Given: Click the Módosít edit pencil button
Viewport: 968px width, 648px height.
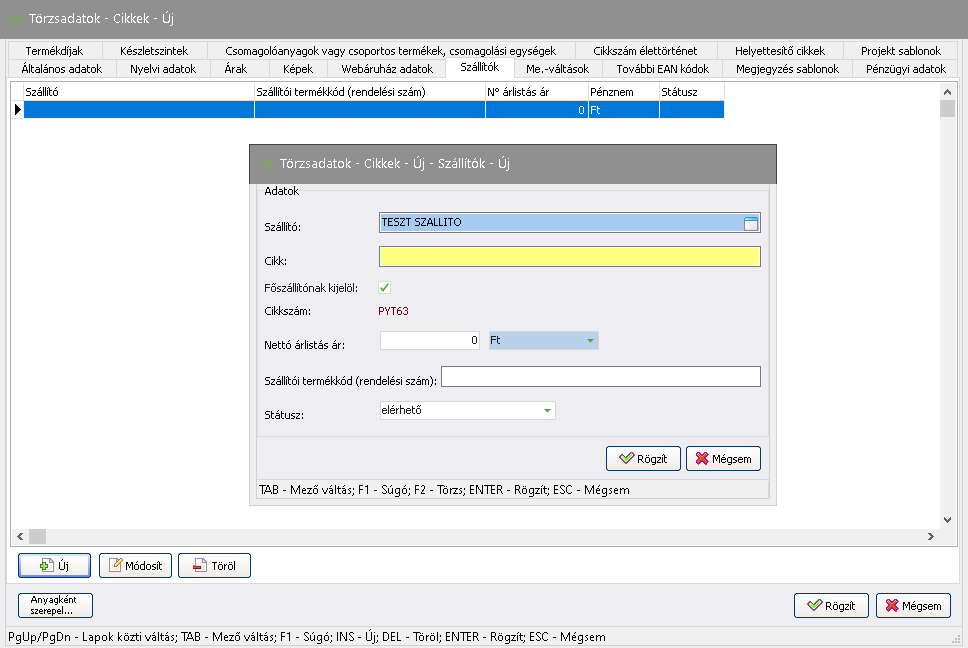Looking at the screenshot, I should (136, 565).
